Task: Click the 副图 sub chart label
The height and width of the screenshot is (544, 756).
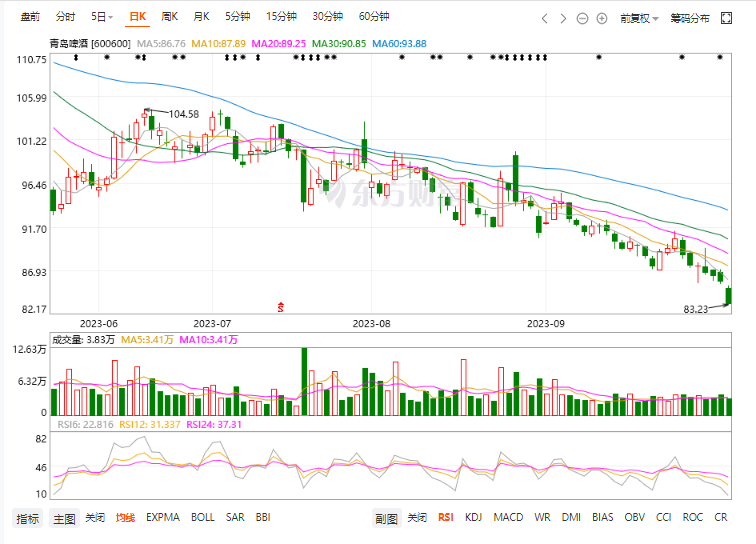Action: 386,519
